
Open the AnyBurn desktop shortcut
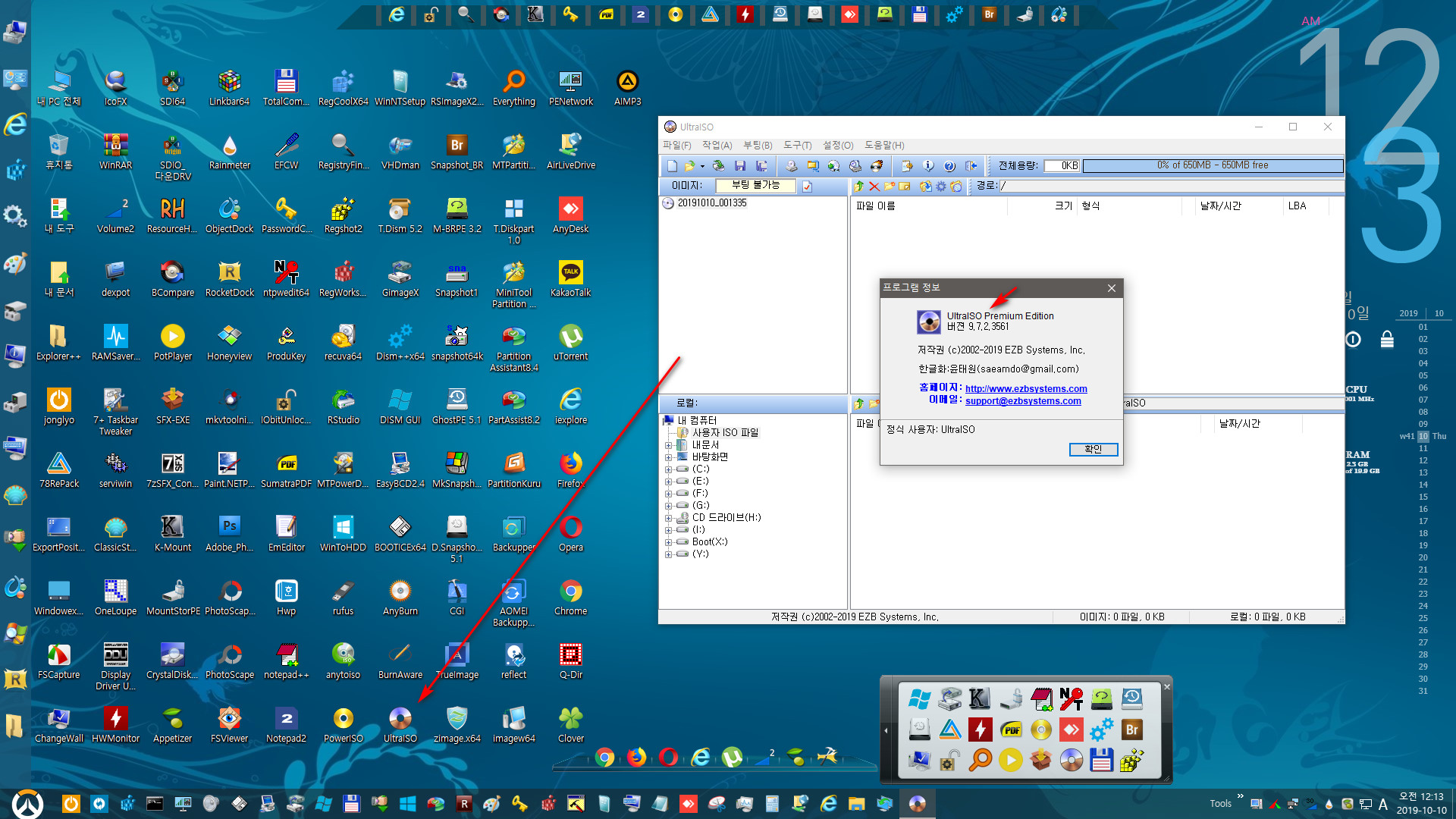400,597
